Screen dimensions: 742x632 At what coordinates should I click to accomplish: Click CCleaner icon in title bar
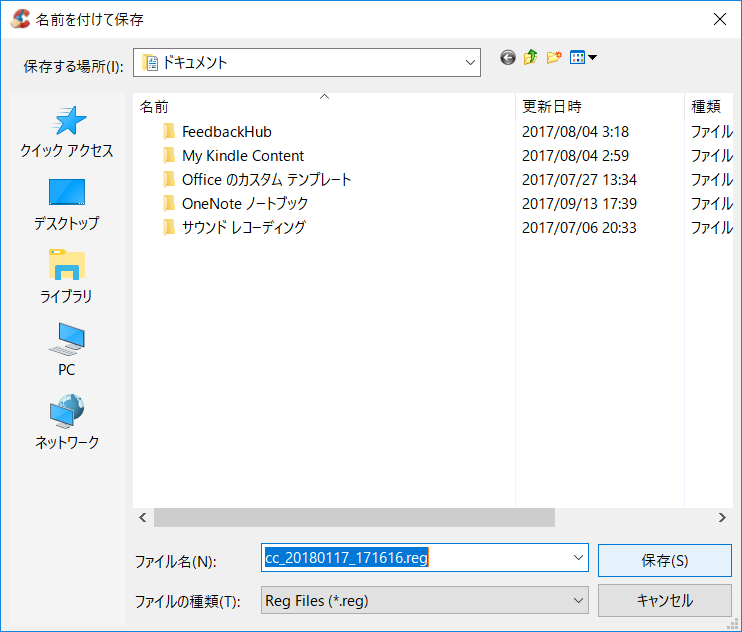point(20,19)
